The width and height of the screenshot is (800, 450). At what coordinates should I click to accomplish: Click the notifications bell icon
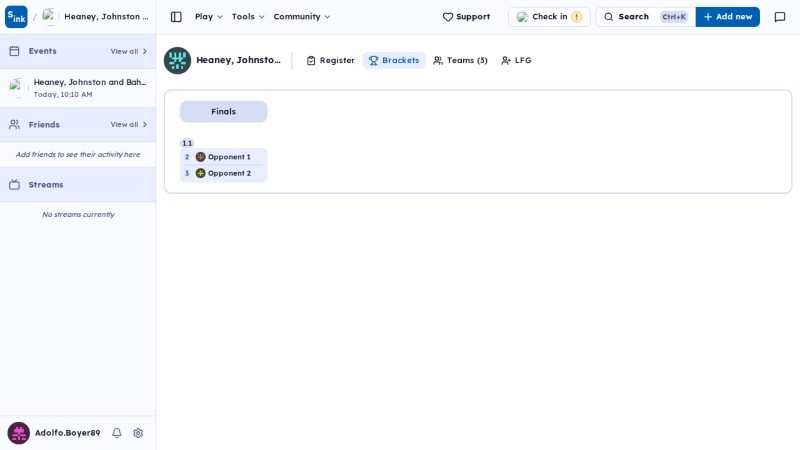[117, 433]
